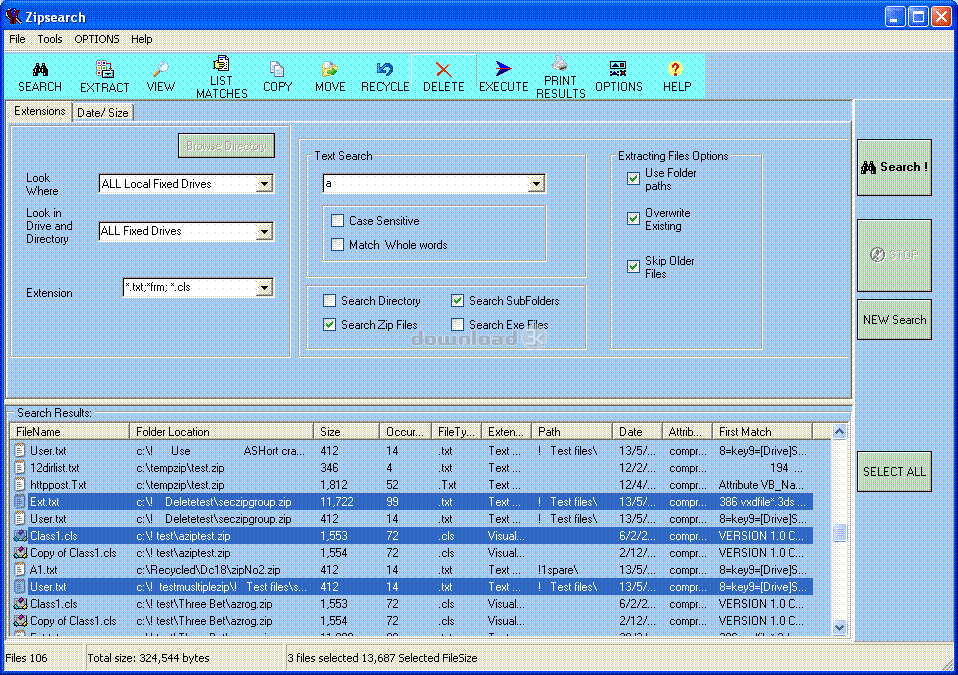The height and width of the screenshot is (675, 958).
Task: Click the size value 1,812
Action: coord(334,484)
